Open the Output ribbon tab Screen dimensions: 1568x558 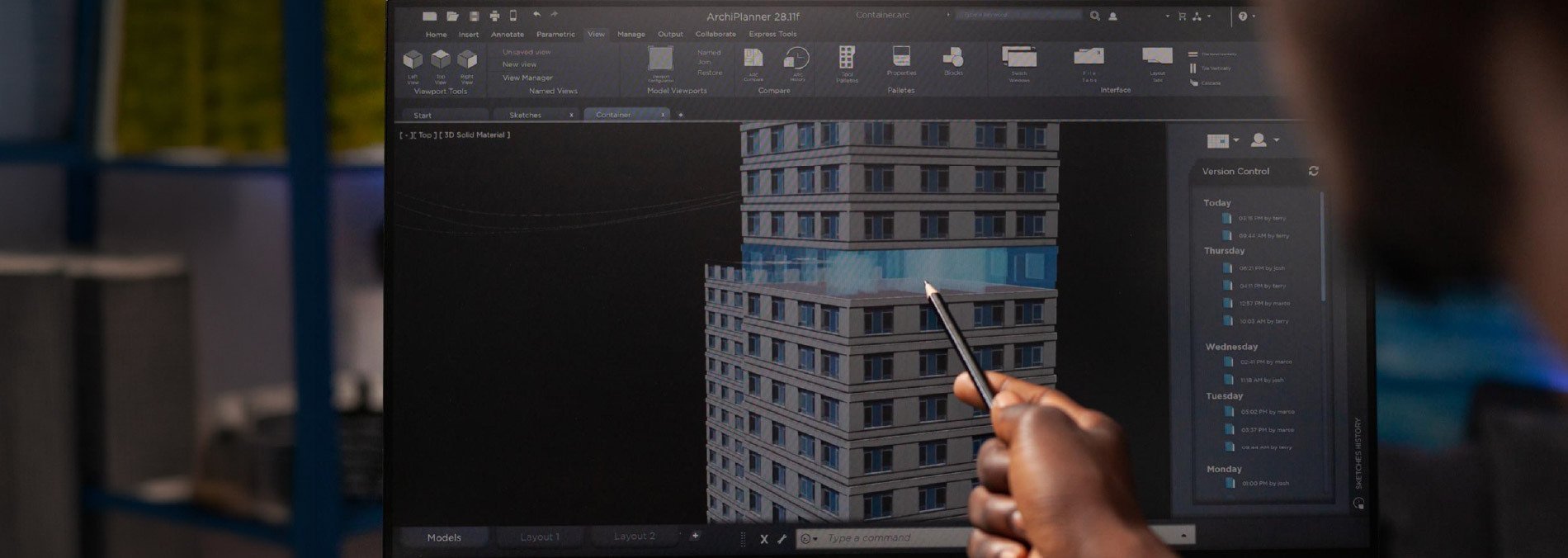coord(670,34)
